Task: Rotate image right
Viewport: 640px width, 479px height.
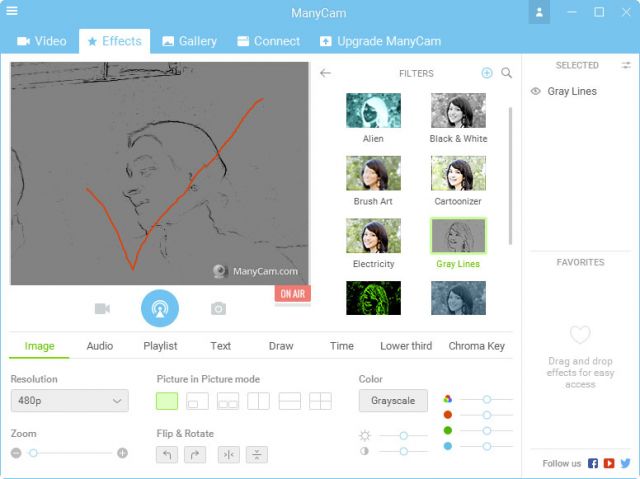Action: pos(195,455)
